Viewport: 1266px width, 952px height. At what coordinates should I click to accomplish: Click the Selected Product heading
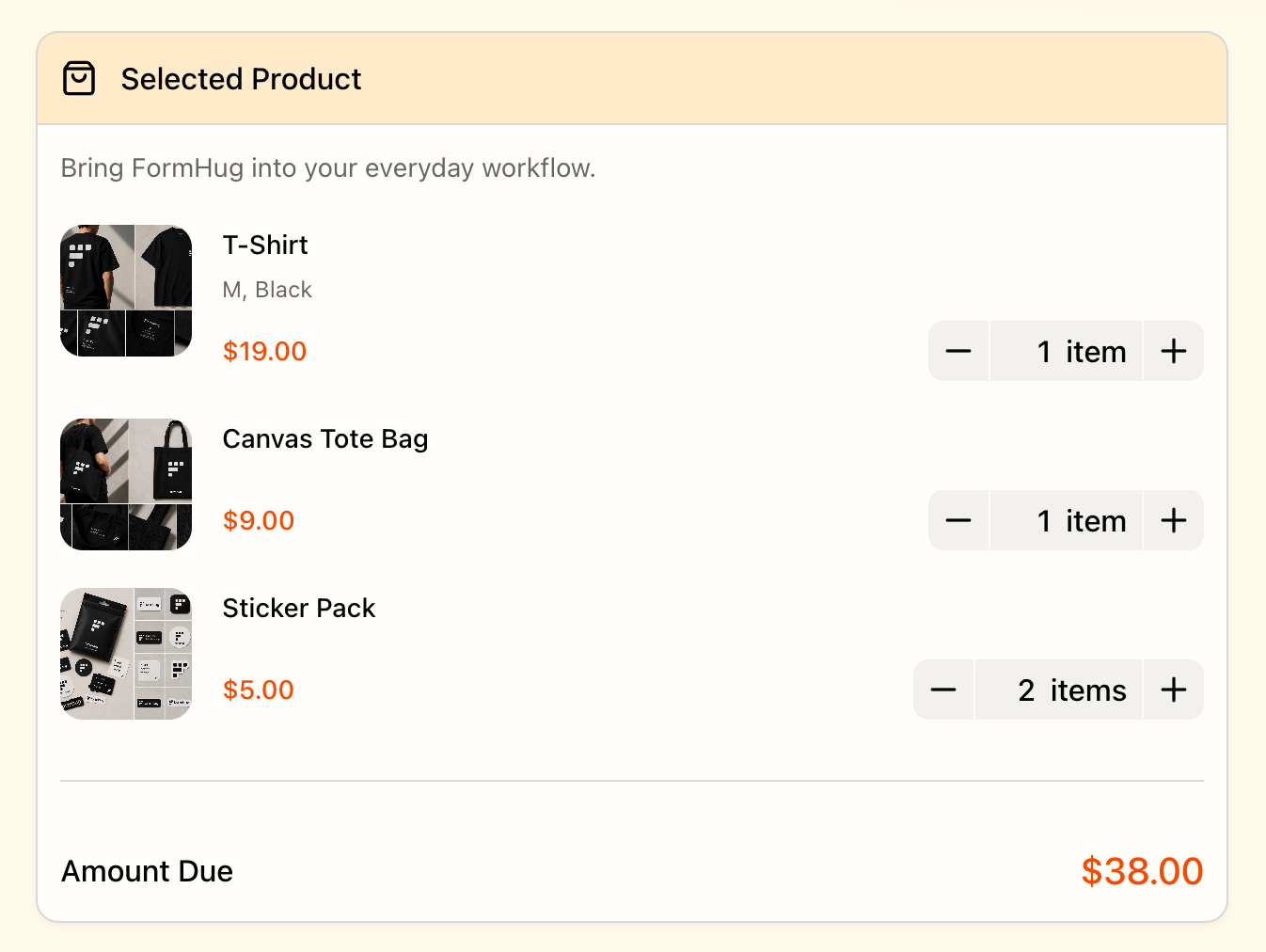pos(241,79)
